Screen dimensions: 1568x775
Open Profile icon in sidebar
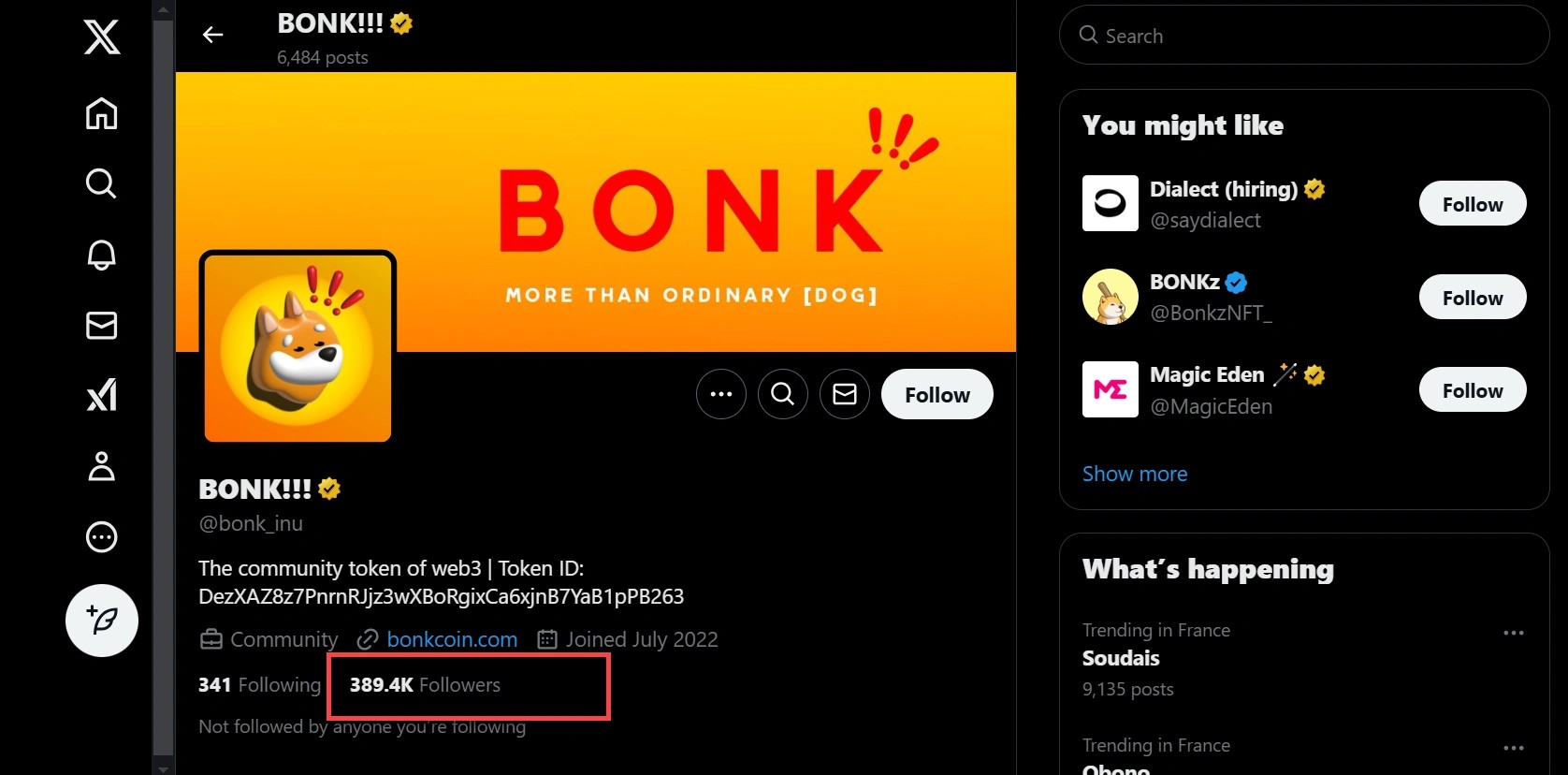(x=102, y=466)
